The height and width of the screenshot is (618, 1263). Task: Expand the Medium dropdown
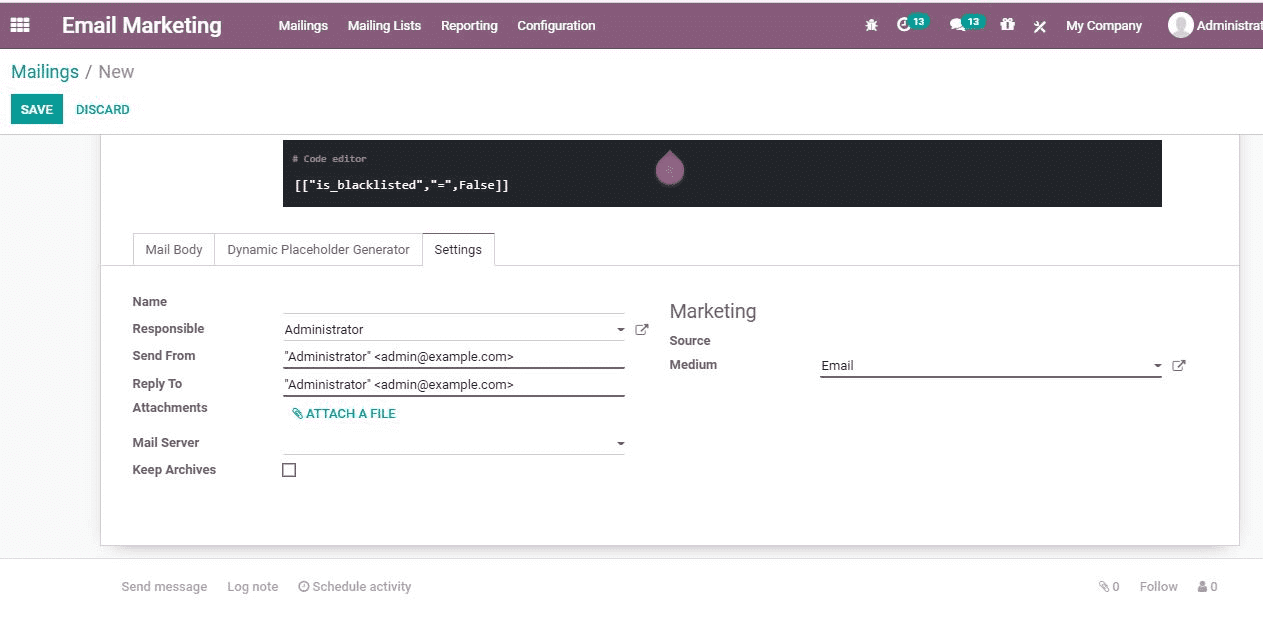pyautogui.click(x=1157, y=366)
